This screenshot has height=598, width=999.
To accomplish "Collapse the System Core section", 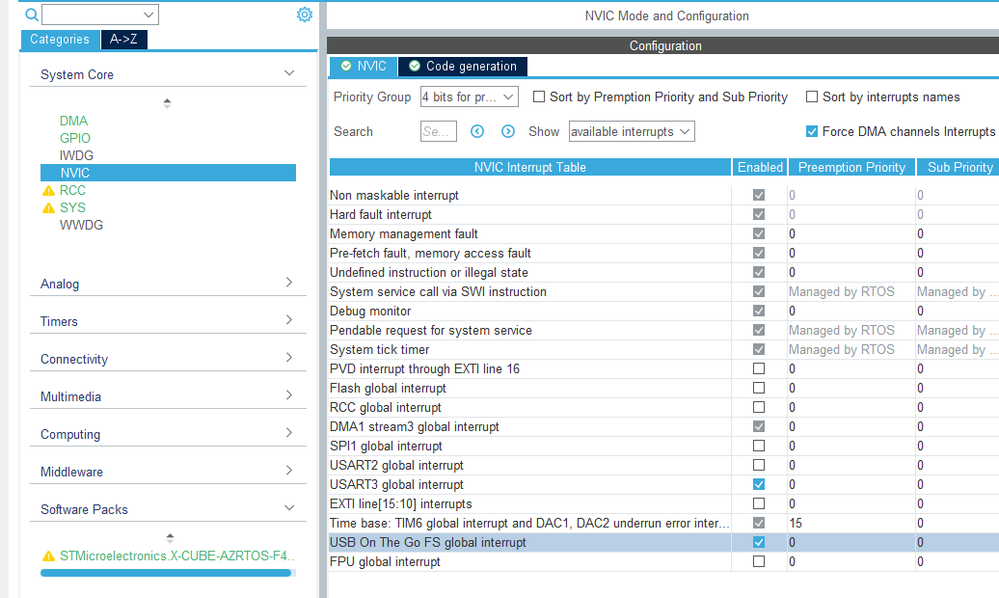I will (x=289, y=73).
